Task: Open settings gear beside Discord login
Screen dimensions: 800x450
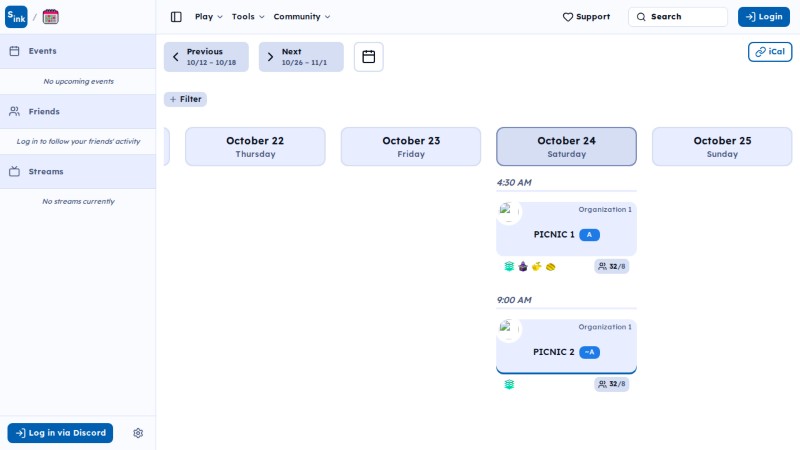Action: 138,433
